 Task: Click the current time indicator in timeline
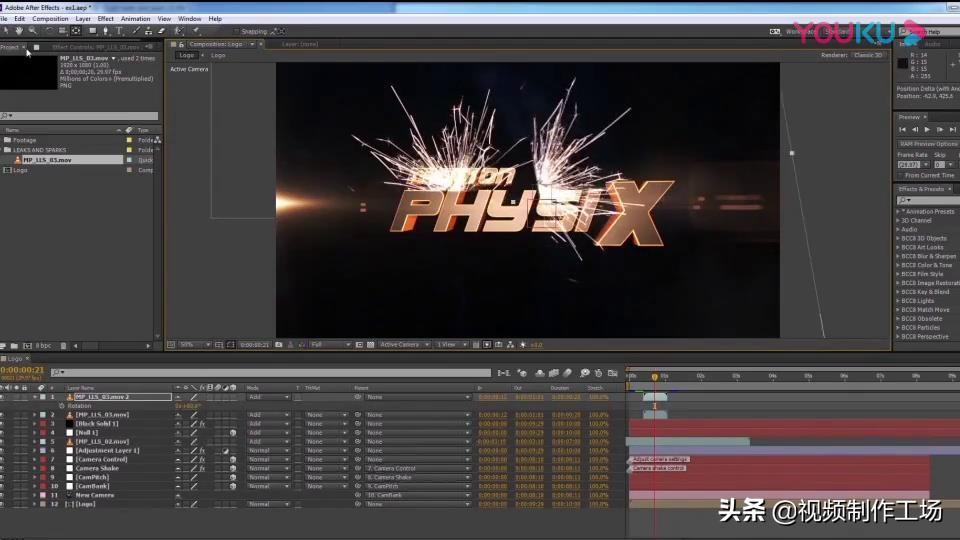pyautogui.click(x=654, y=377)
